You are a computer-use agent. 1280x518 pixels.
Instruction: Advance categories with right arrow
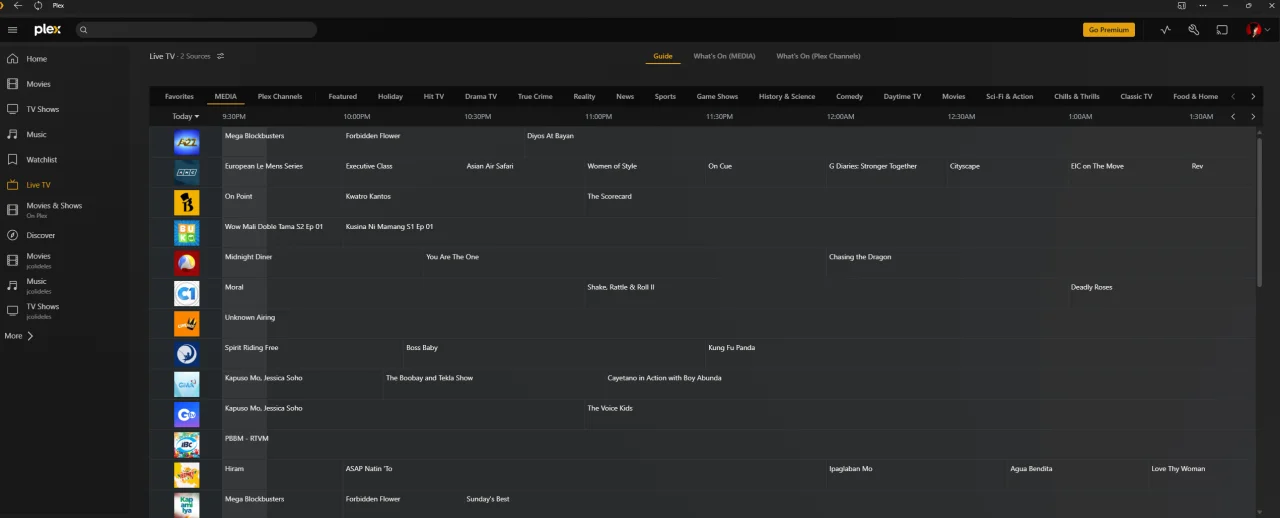tap(1253, 97)
